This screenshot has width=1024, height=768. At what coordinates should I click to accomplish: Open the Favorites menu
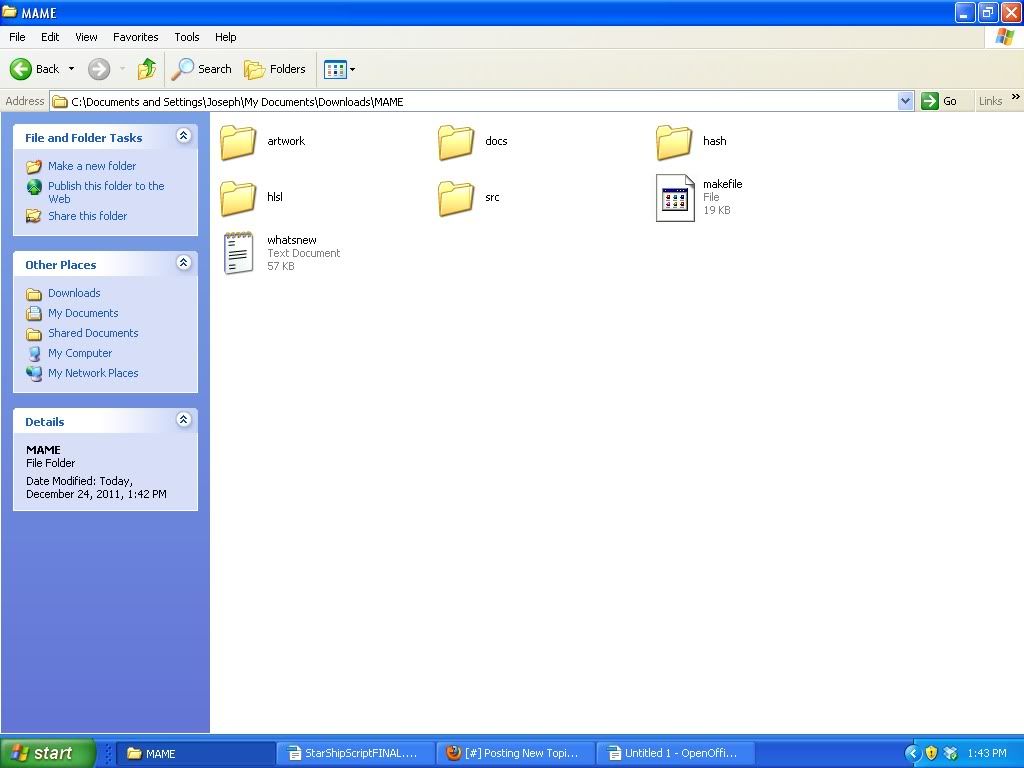135,37
